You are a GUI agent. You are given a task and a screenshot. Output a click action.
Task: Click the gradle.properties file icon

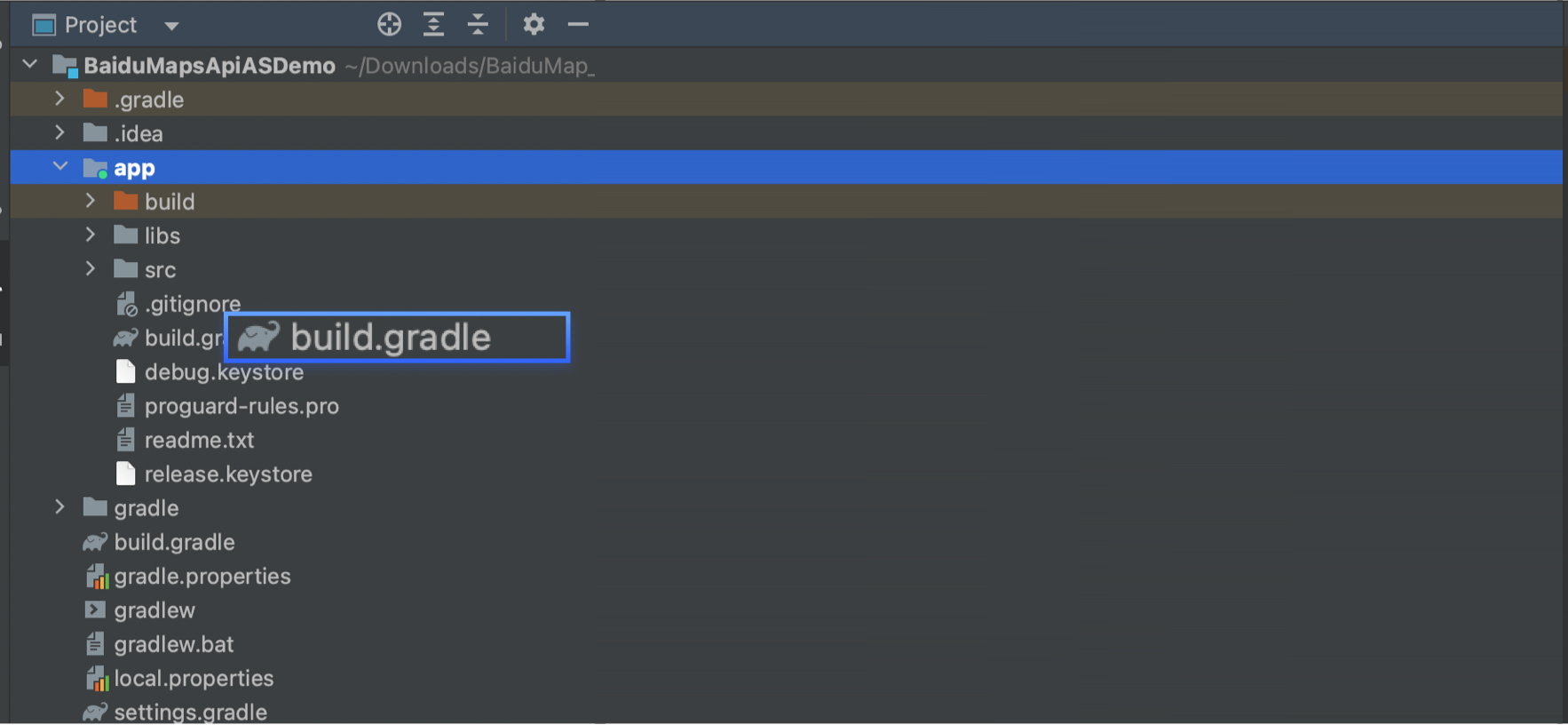click(96, 577)
